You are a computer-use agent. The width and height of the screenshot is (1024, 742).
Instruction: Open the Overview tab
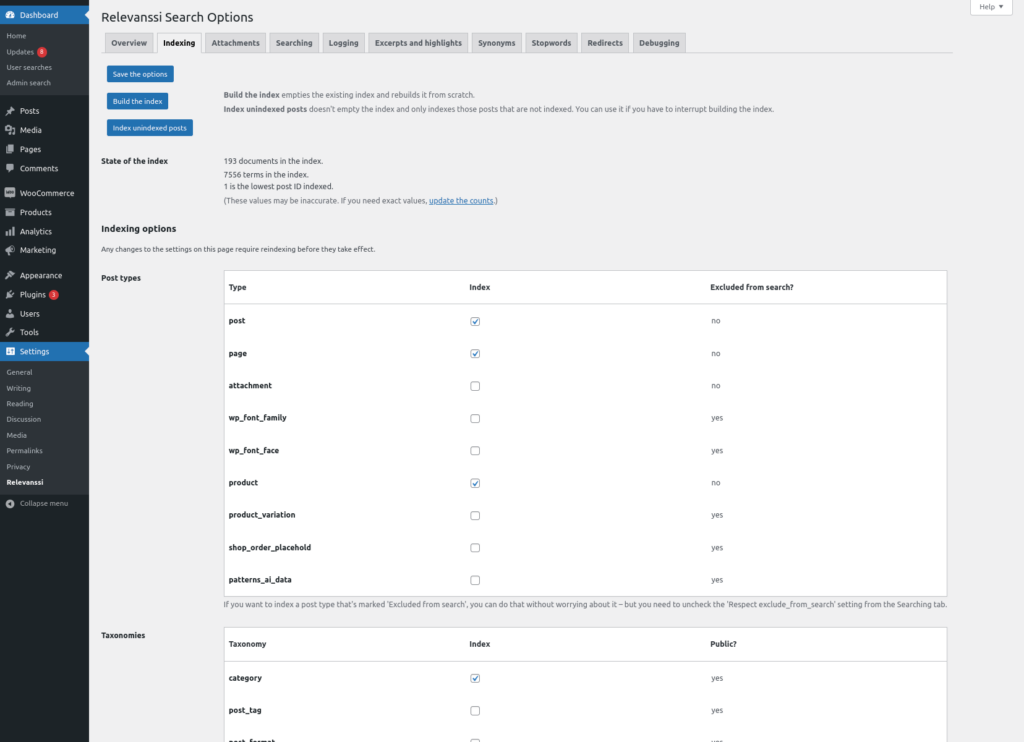[x=129, y=43]
